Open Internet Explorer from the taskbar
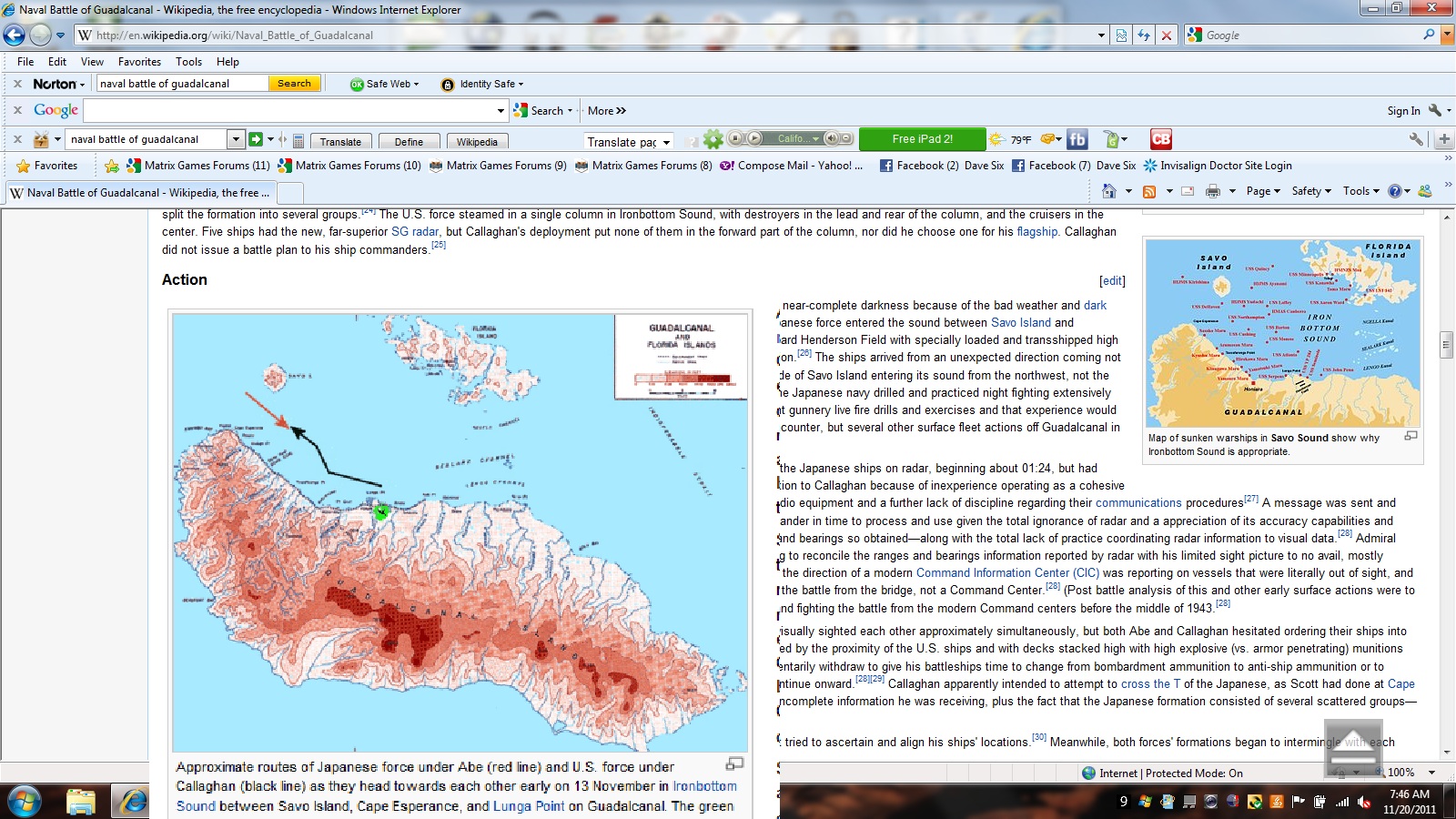Image resolution: width=1456 pixels, height=819 pixels. coord(134,801)
